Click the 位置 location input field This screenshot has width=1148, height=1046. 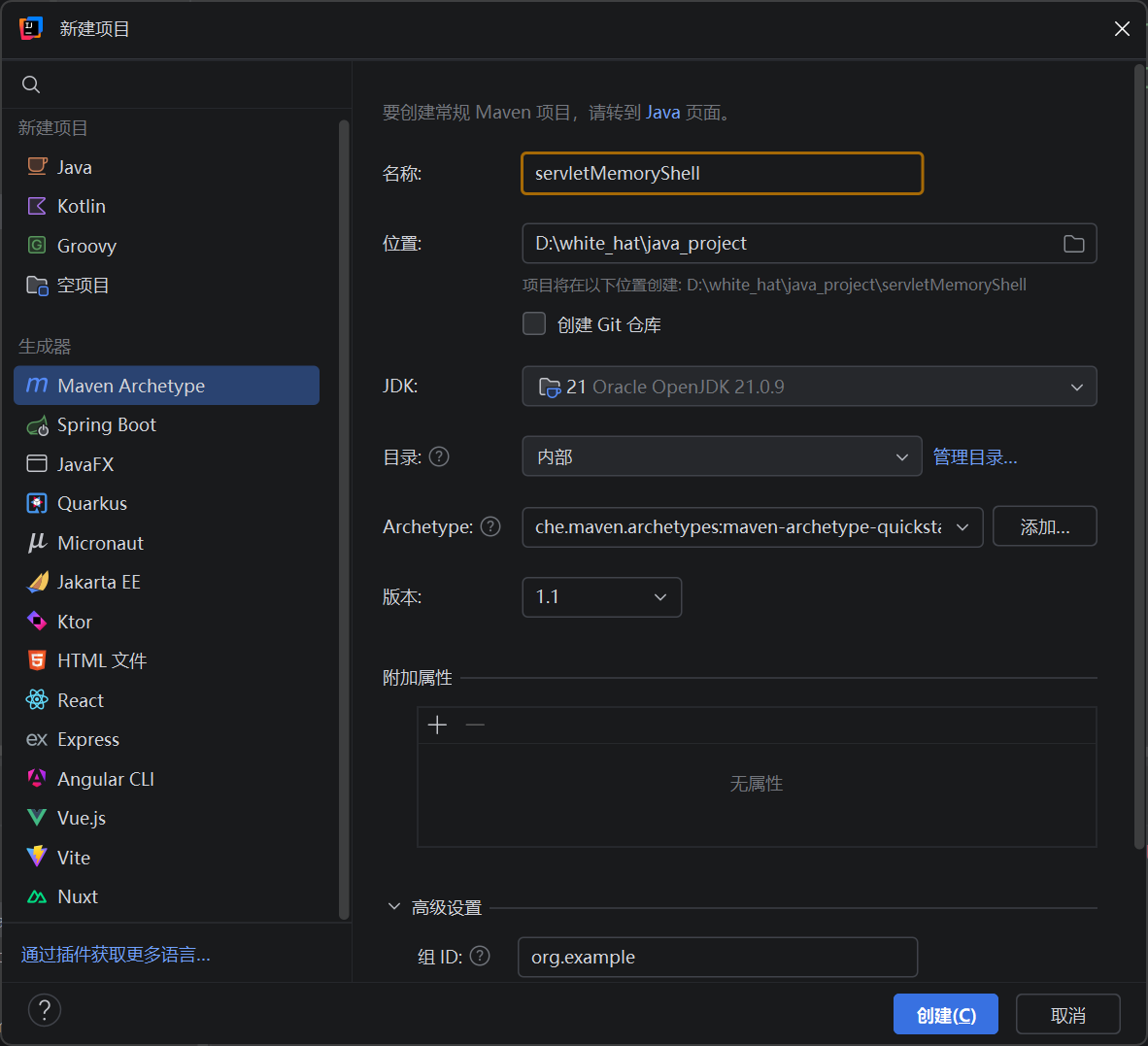tap(809, 243)
